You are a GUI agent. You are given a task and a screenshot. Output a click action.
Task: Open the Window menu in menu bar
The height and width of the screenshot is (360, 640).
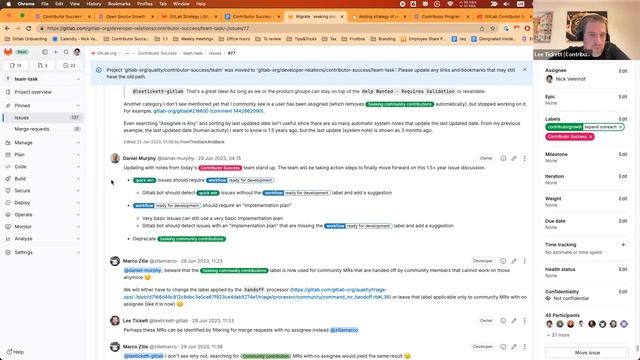point(181,4)
